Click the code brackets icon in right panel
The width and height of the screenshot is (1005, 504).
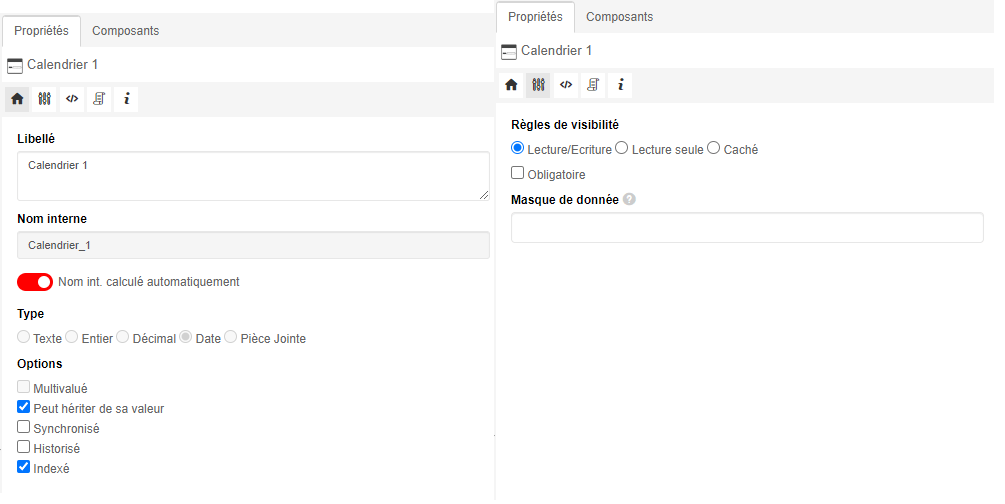566,85
